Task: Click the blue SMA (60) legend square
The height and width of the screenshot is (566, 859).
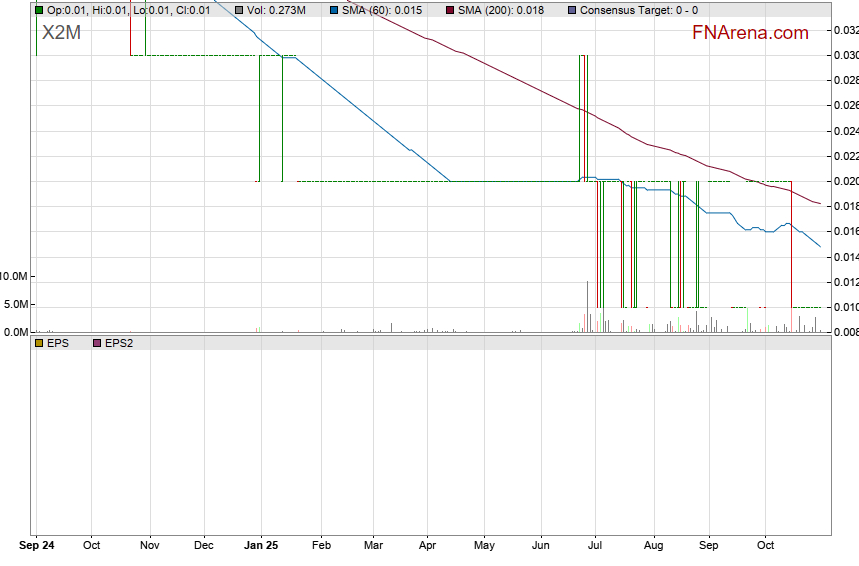Action: 334,10
